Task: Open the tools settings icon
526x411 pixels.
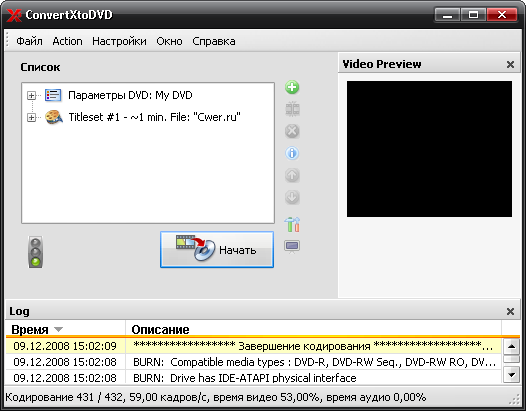Action: point(292,224)
